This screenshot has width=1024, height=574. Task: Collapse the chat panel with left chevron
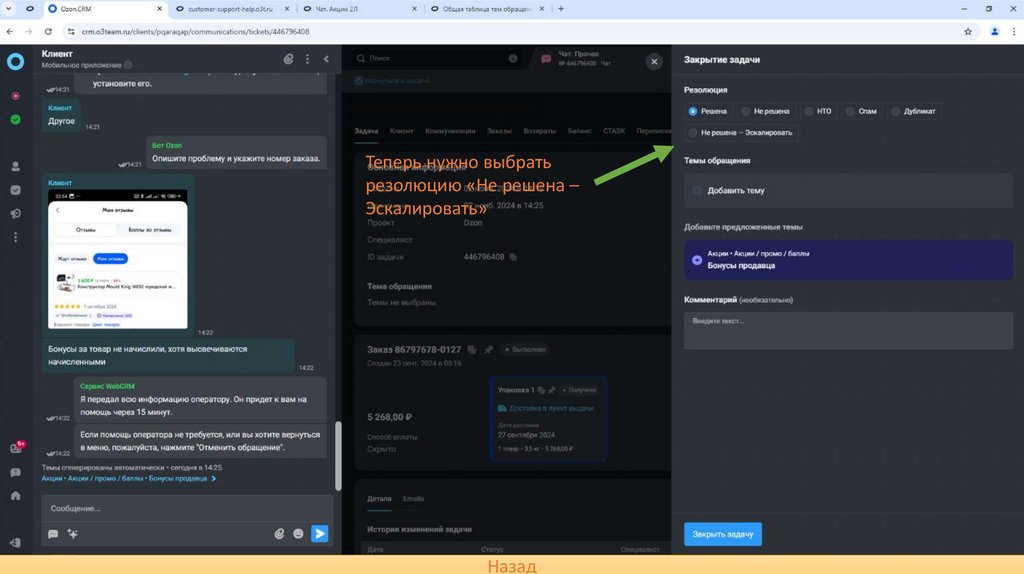click(326, 59)
